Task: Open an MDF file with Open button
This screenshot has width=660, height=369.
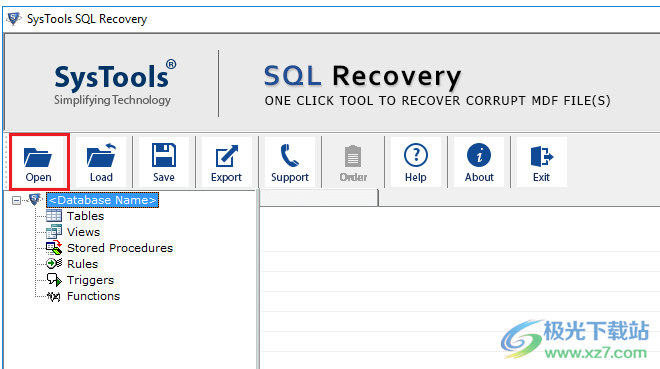Action: coord(39,162)
